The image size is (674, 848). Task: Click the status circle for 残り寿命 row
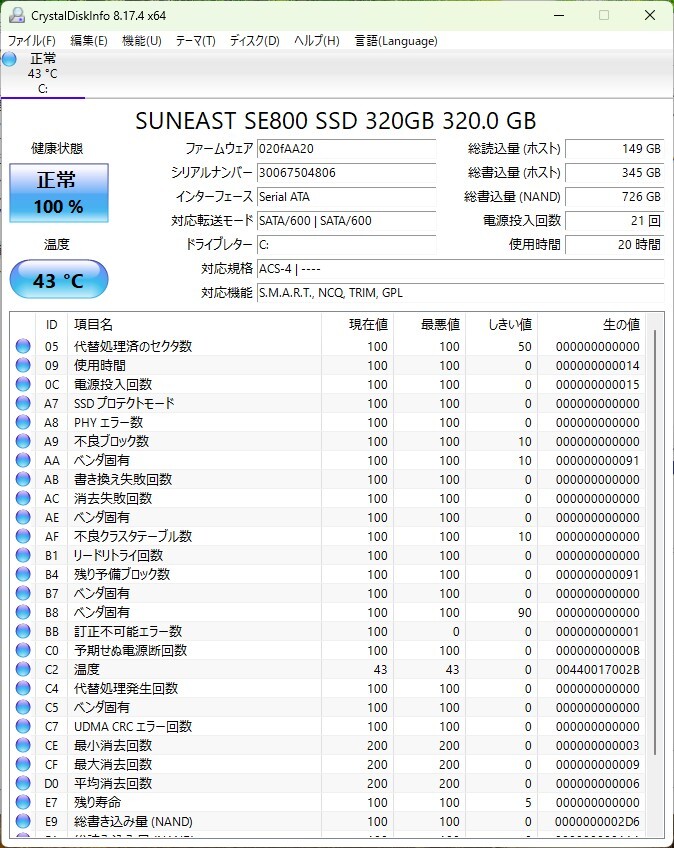click(x=23, y=802)
